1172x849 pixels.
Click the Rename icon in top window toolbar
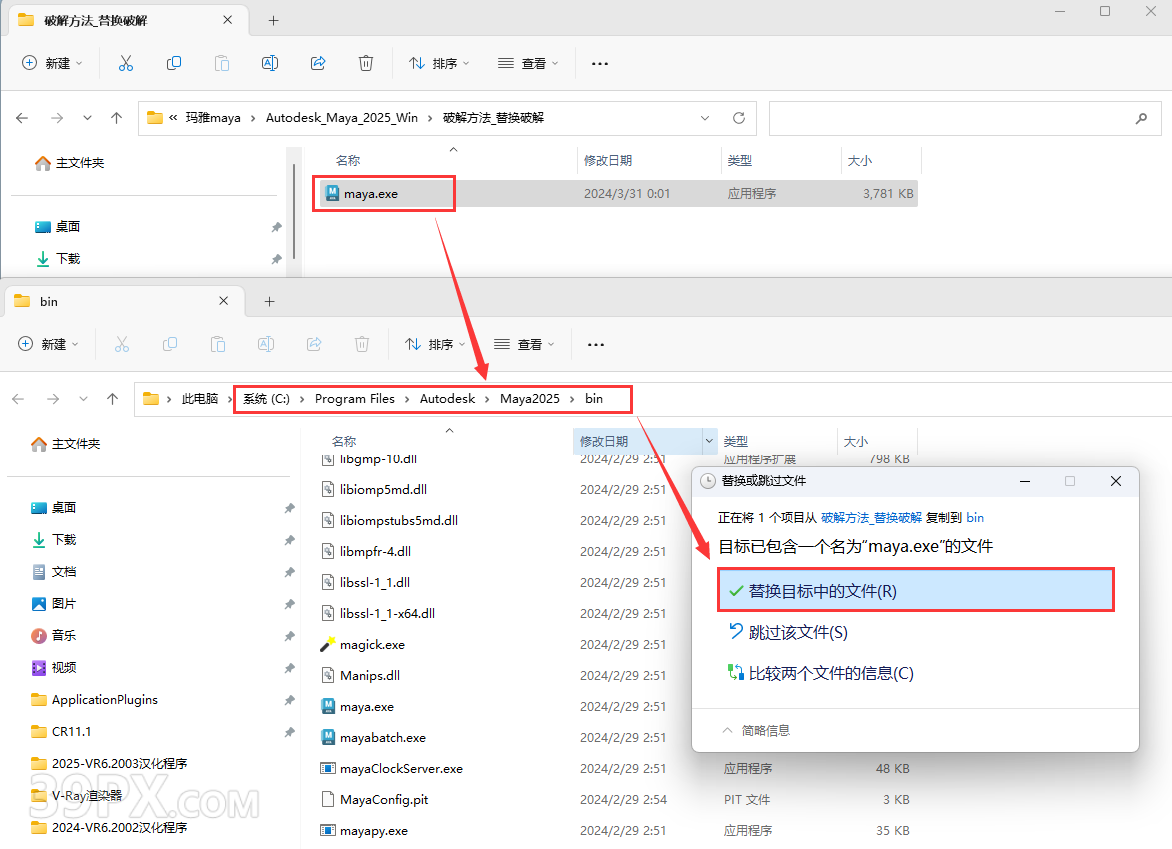pyautogui.click(x=270, y=64)
